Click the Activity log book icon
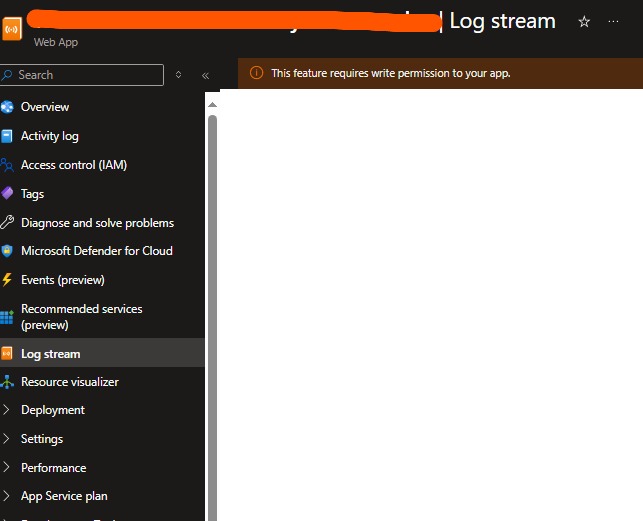643x521 pixels. point(7,136)
